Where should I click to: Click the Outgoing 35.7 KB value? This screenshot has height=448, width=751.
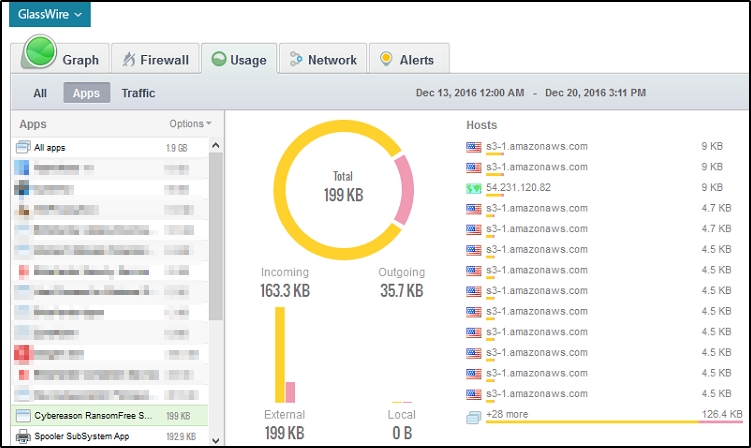coord(401,291)
